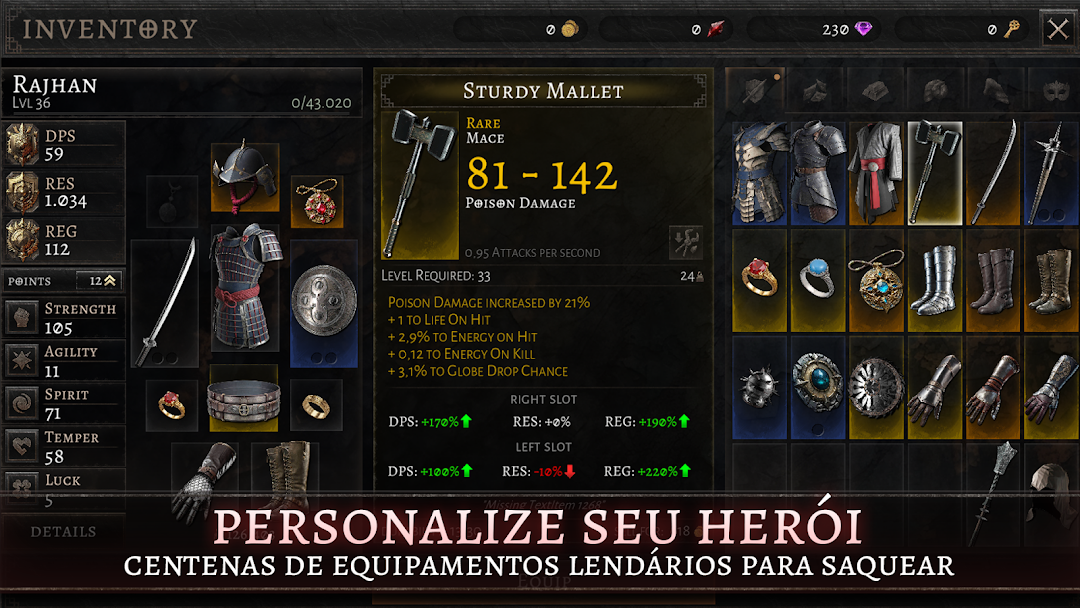
Task: Open the Details panel
Action: pos(63,532)
